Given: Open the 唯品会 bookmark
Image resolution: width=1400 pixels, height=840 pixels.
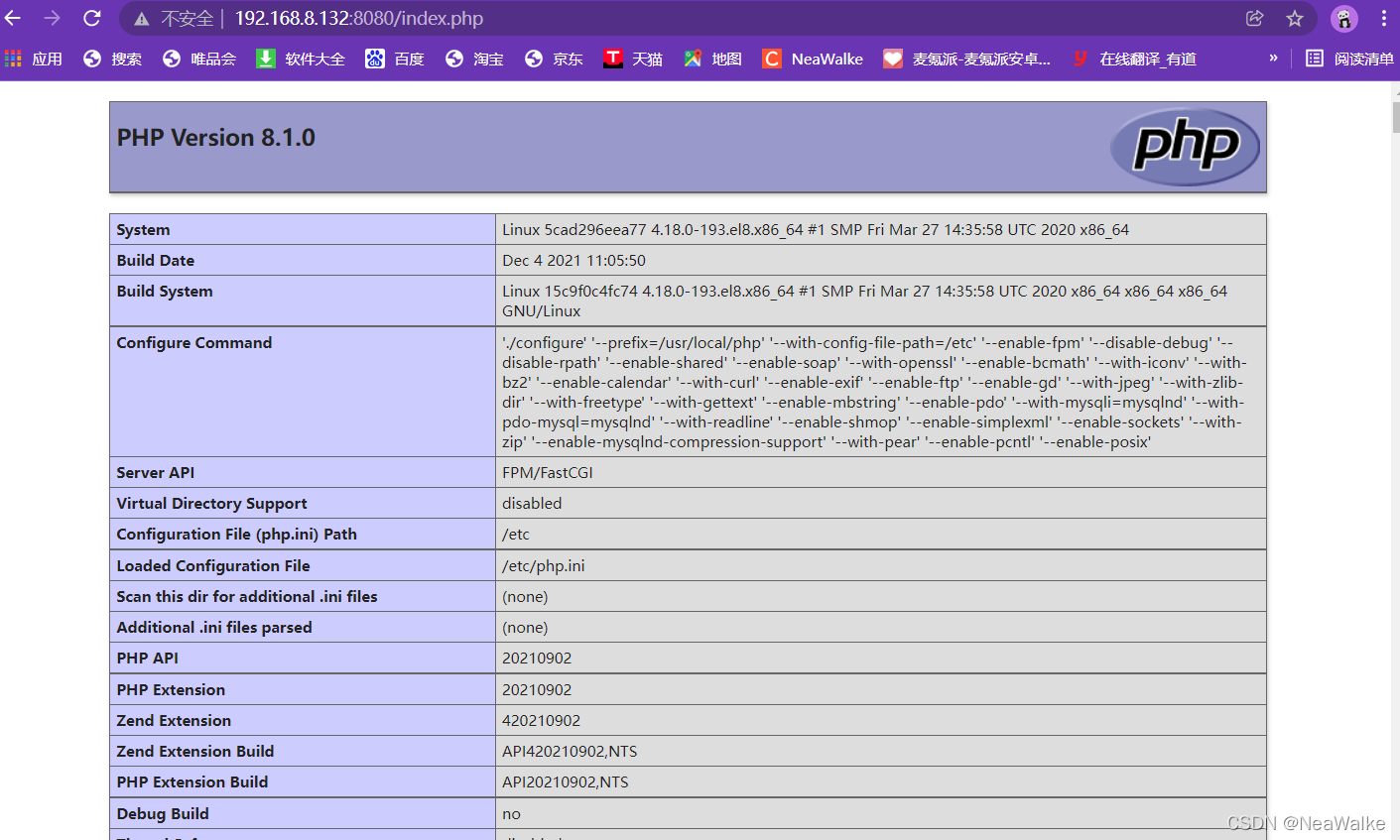Looking at the screenshot, I should [x=199, y=60].
